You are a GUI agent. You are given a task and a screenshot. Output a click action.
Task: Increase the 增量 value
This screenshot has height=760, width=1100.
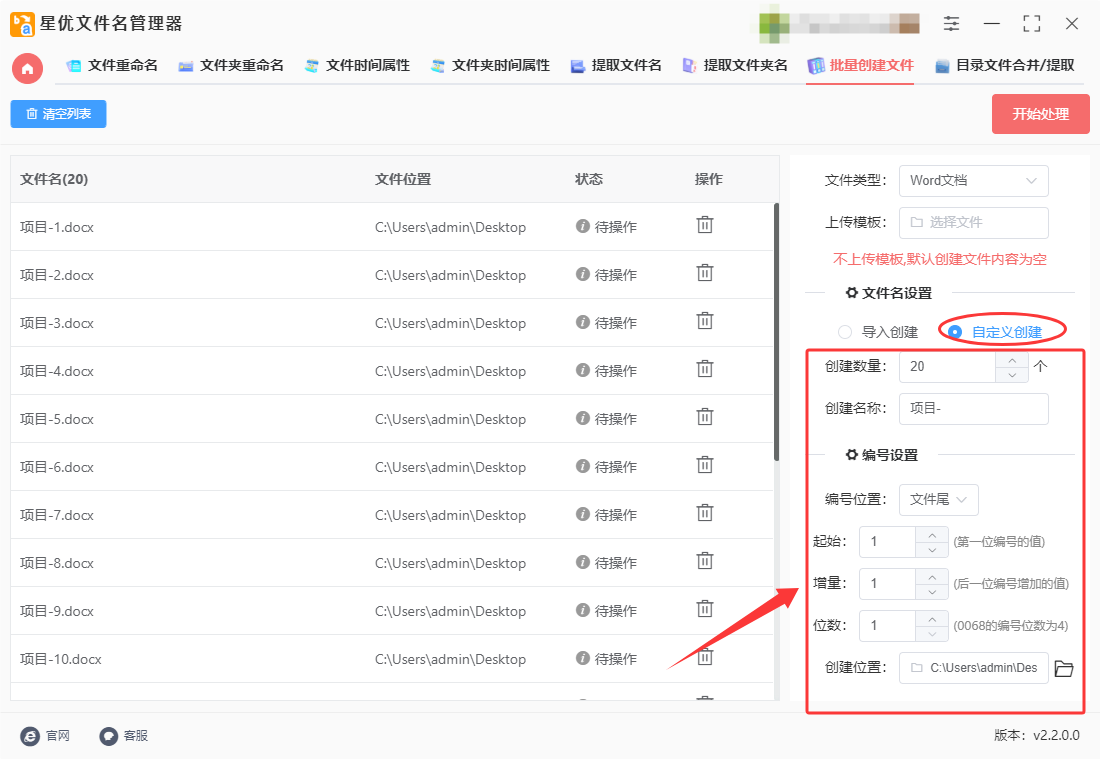click(932, 577)
